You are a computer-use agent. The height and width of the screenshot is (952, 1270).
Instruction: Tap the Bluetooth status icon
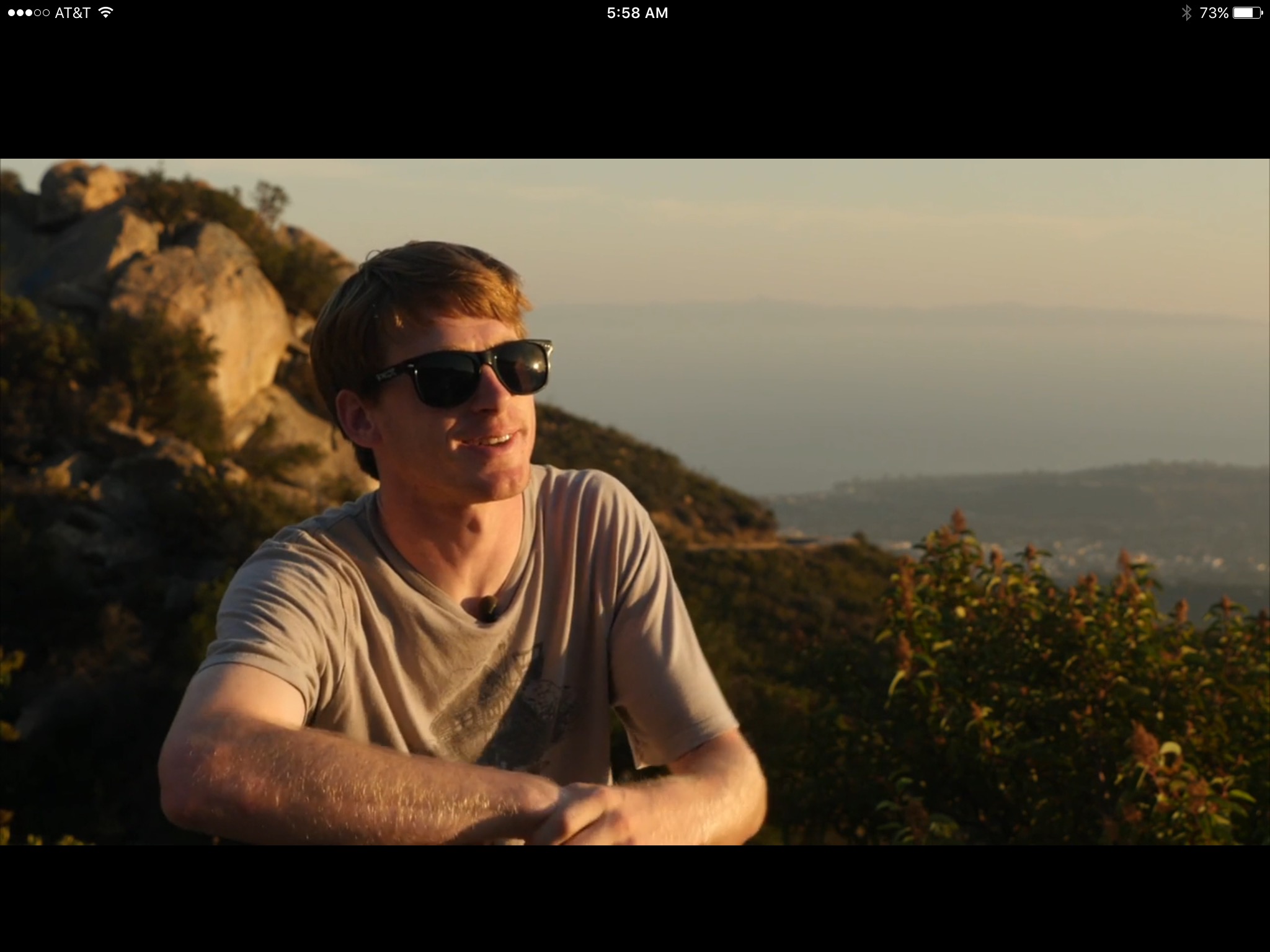[x=1186, y=13]
